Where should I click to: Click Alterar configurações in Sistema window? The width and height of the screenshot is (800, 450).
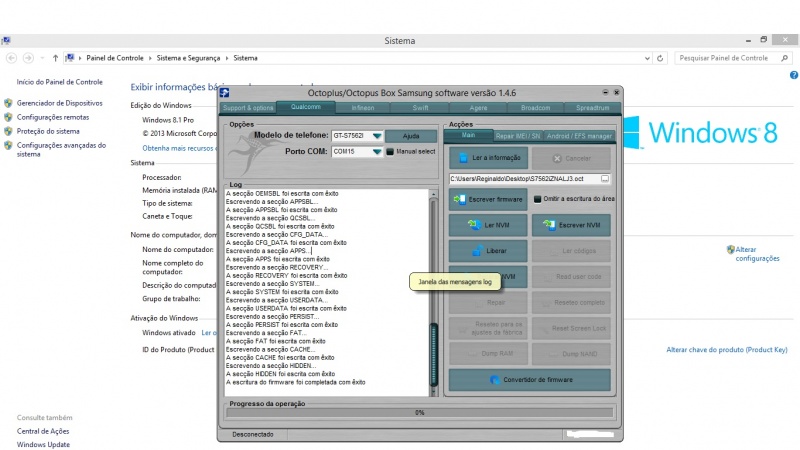pyautogui.click(x=757, y=254)
